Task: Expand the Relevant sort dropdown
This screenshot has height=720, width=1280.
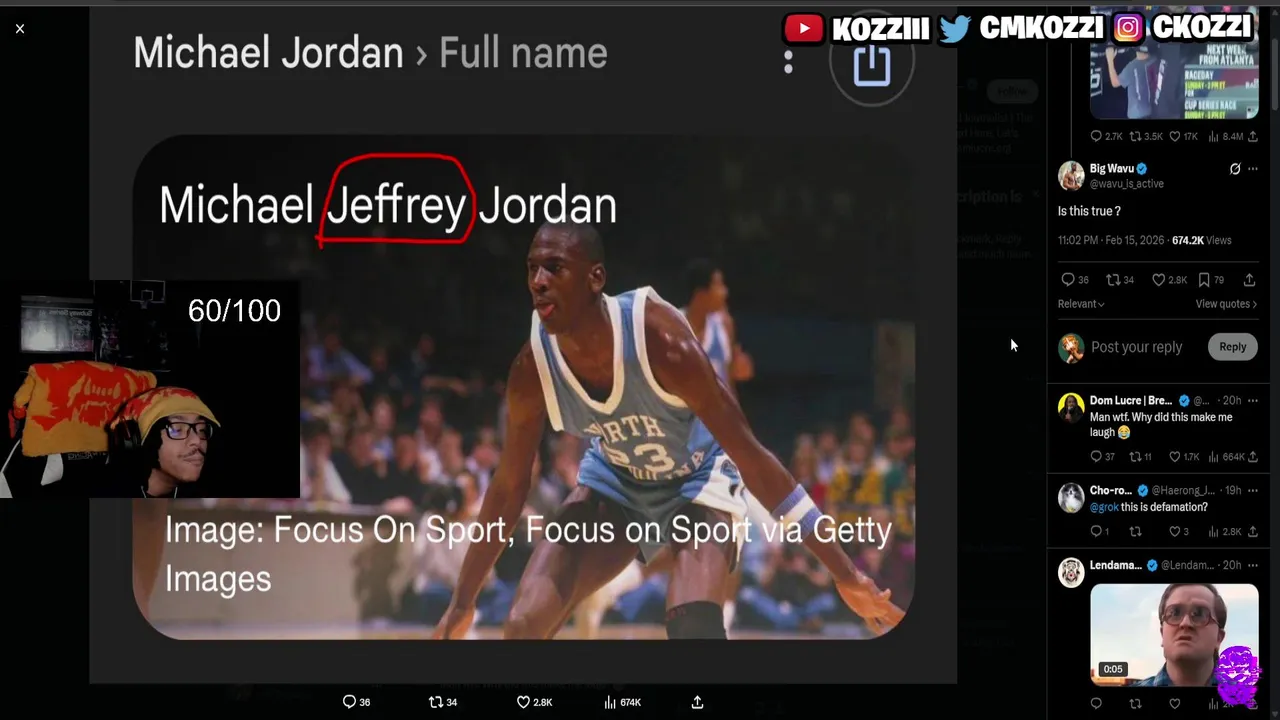Action: click(1081, 304)
